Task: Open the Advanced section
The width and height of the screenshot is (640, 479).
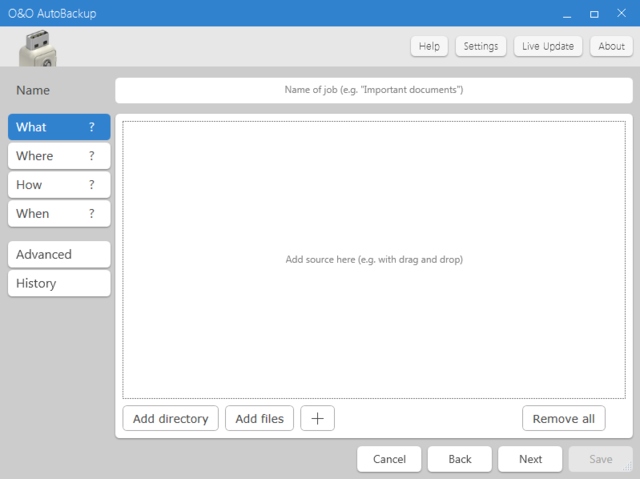Action: coord(59,254)
